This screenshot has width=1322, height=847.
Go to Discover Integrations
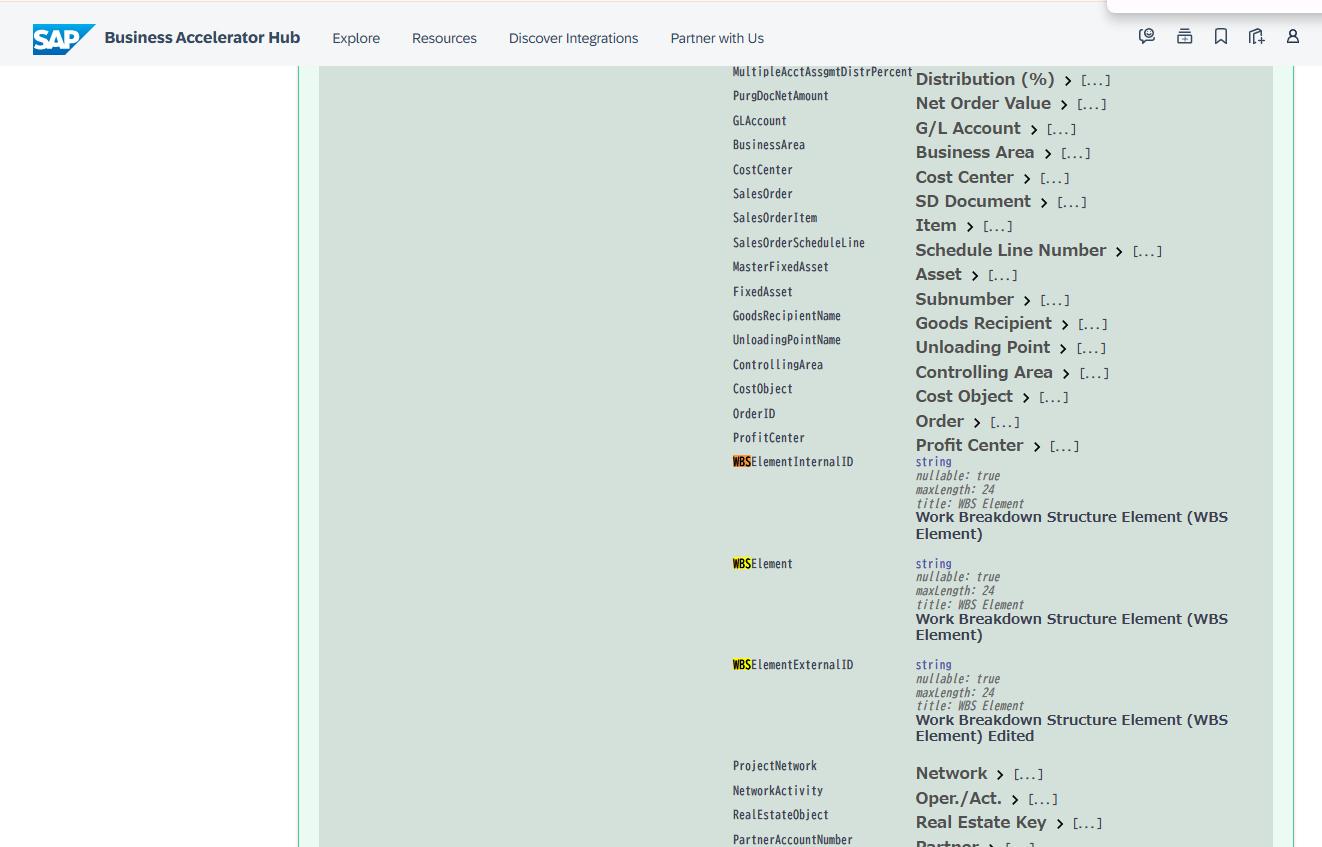pyautogui.click(x=573, y=38)
